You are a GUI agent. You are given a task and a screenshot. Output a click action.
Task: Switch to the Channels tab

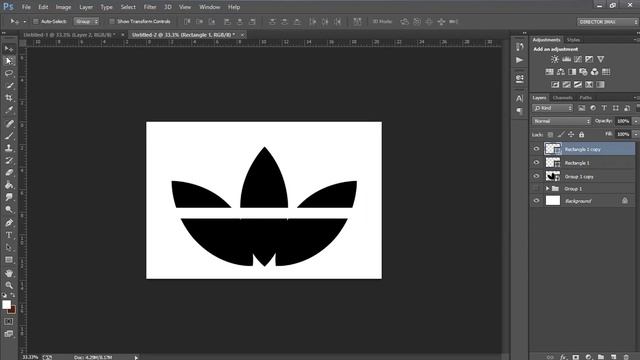562,98
